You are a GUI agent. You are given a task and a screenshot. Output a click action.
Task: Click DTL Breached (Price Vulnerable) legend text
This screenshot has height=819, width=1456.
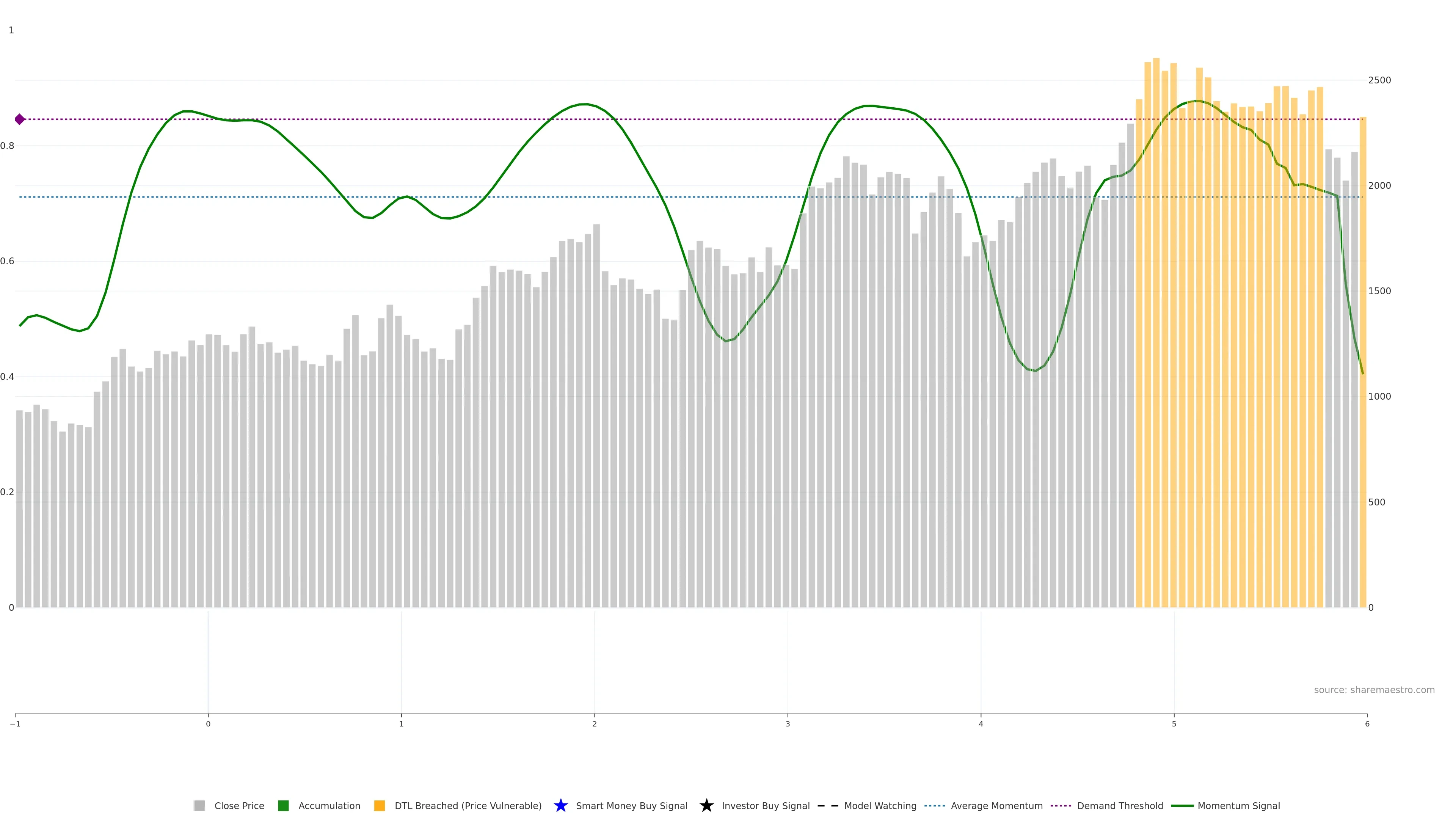click(x=468, y=805)
